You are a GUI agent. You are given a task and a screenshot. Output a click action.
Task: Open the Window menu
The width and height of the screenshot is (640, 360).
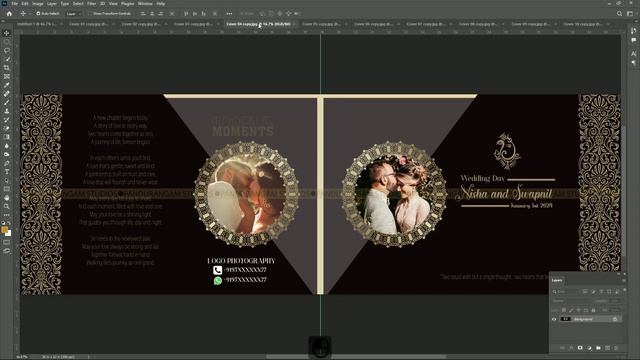145,4
